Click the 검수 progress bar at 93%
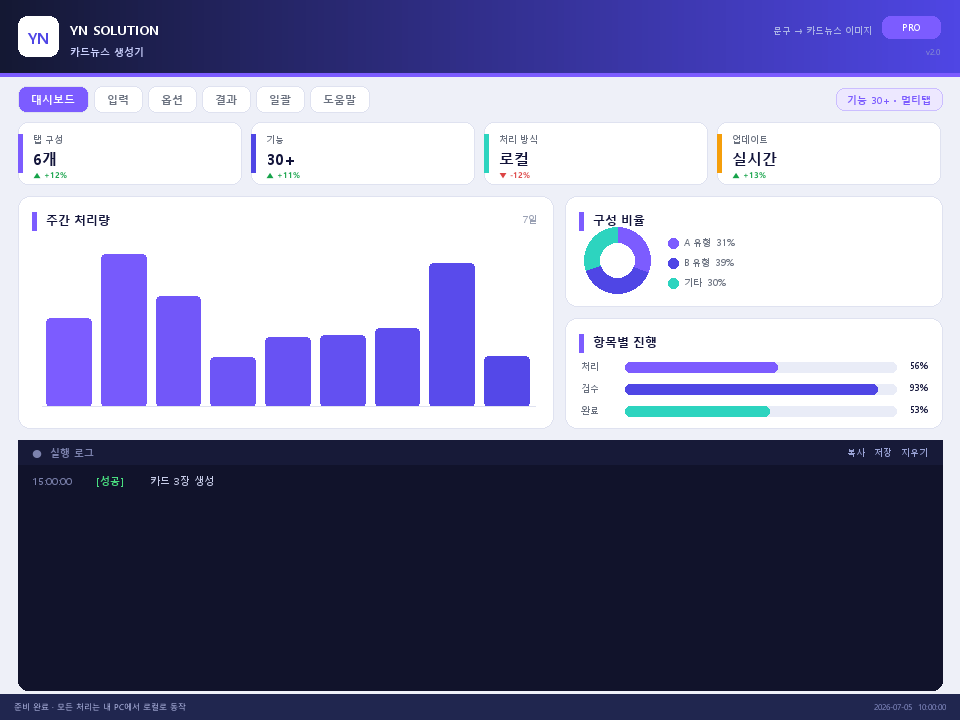This screenshot has width=960, height=720. click(760, 389)
